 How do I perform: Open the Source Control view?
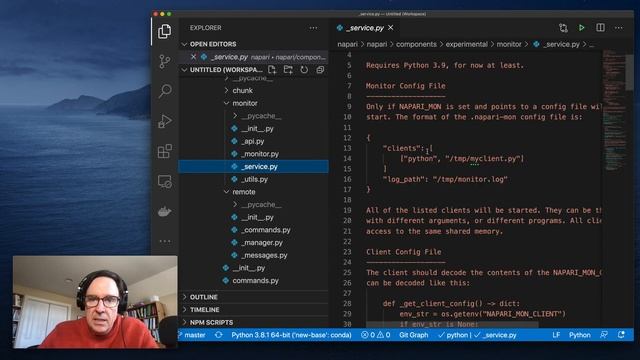pos(164,61)
